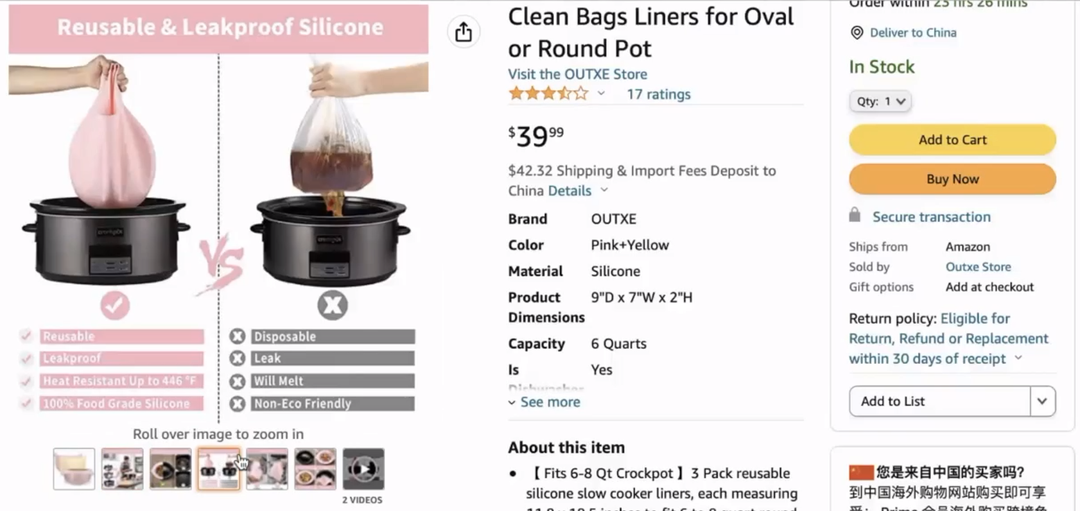Screen dimensions: 1080x511
Task: Click the Buy Now button
Action: pyautogui.click(x=953, y=179)
